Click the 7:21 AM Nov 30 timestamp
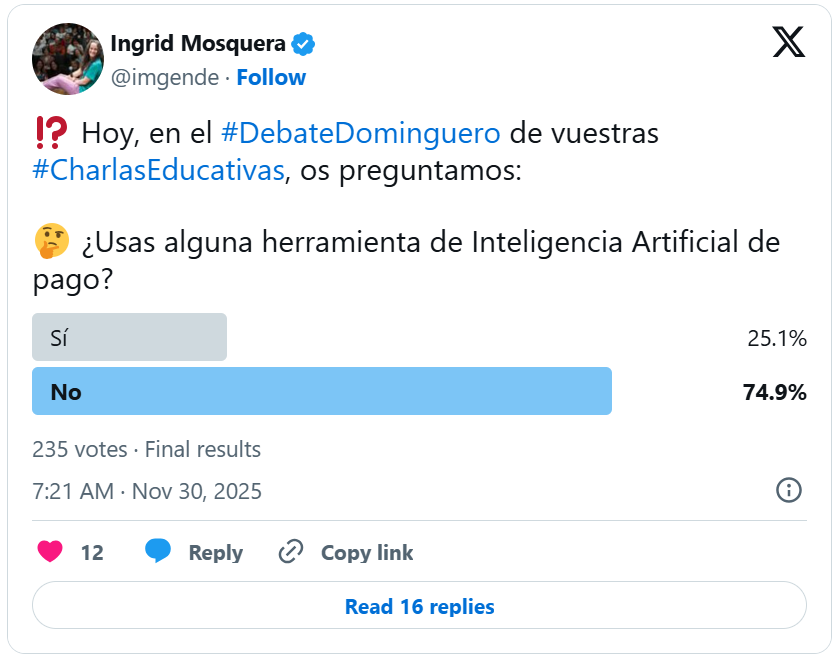This screenshot has height=660, width=838. [x=147, y=491]
